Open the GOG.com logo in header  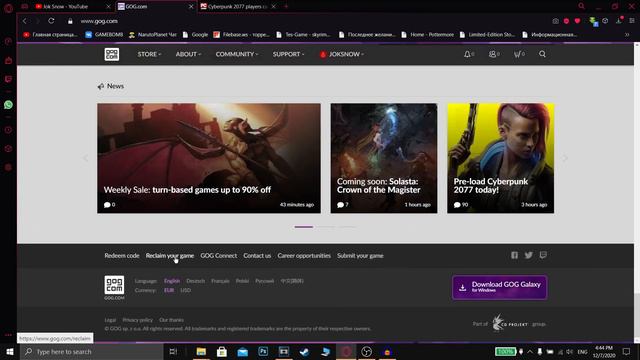[111, 54]
